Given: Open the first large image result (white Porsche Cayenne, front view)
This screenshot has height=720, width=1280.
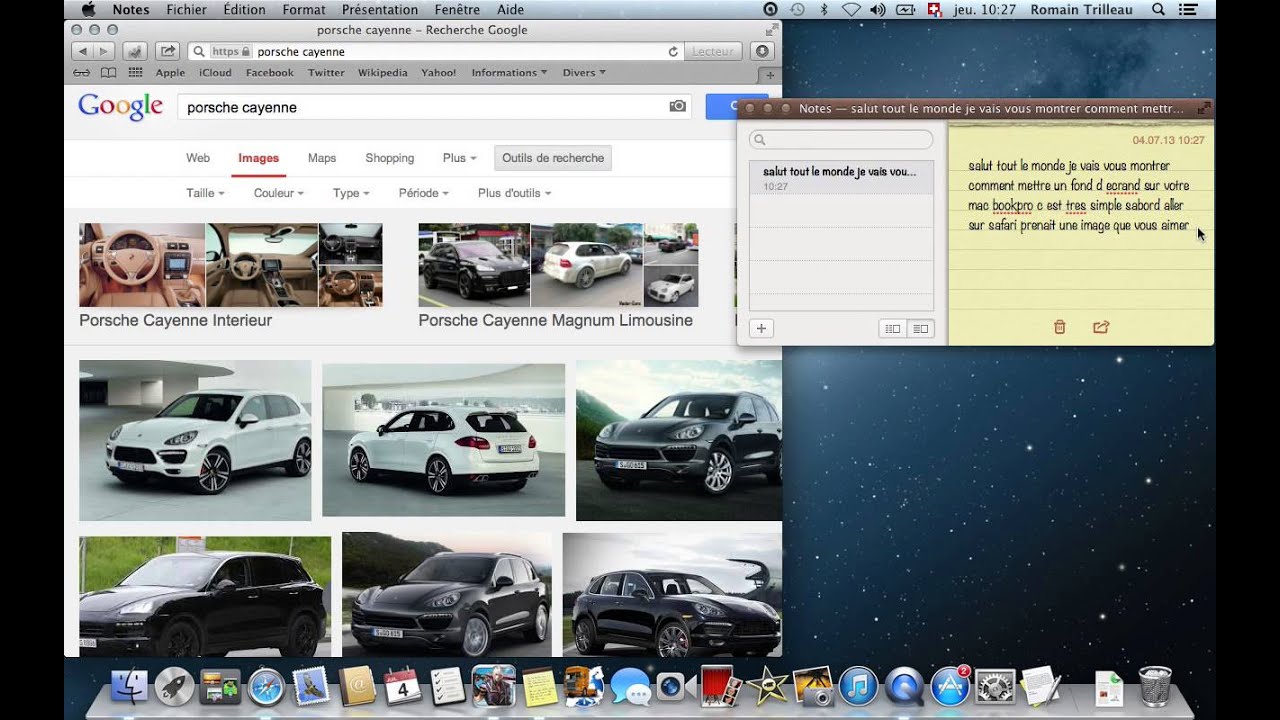Looking at the screenshot, I should (195, 440).
